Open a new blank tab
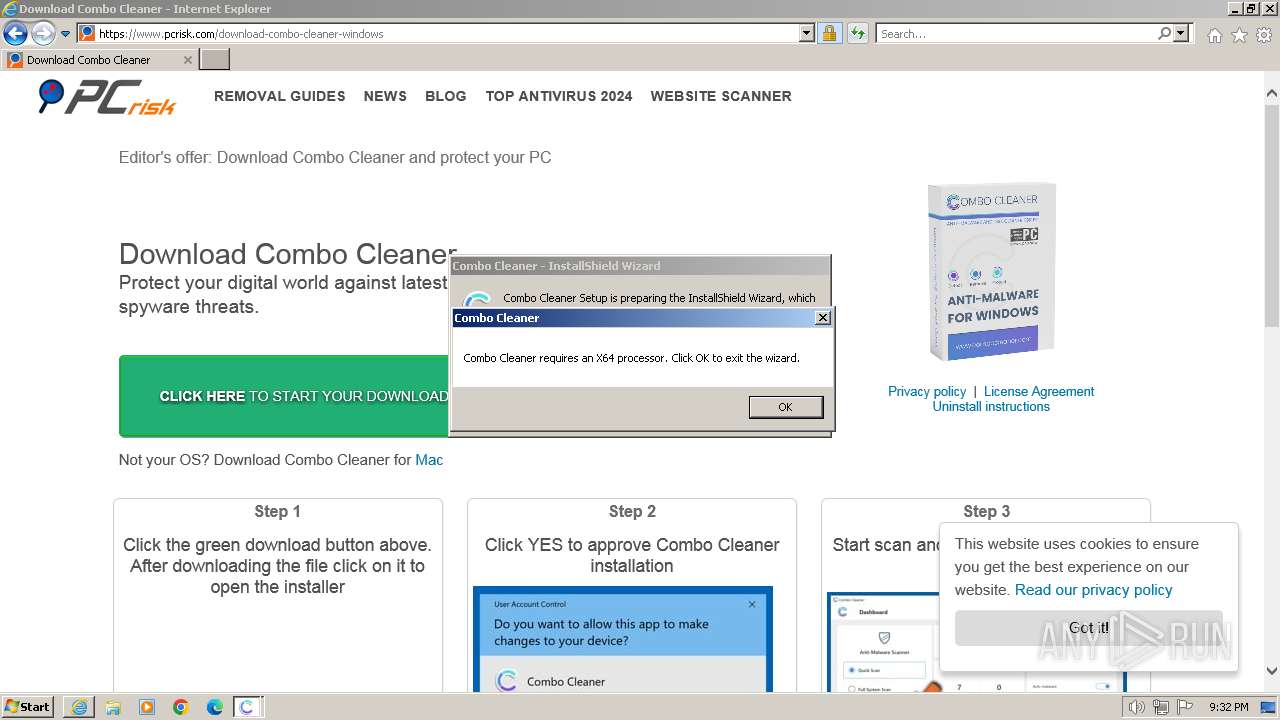The image size is (1280, 720). tap(215, 59)
